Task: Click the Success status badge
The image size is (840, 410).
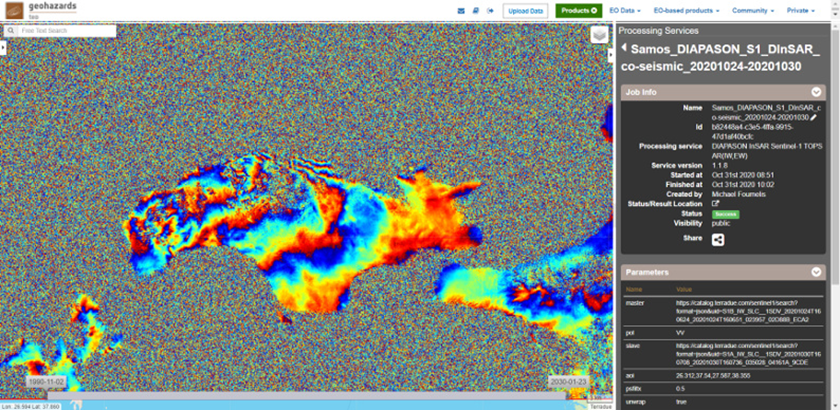Action: click(x=725, y=214)
